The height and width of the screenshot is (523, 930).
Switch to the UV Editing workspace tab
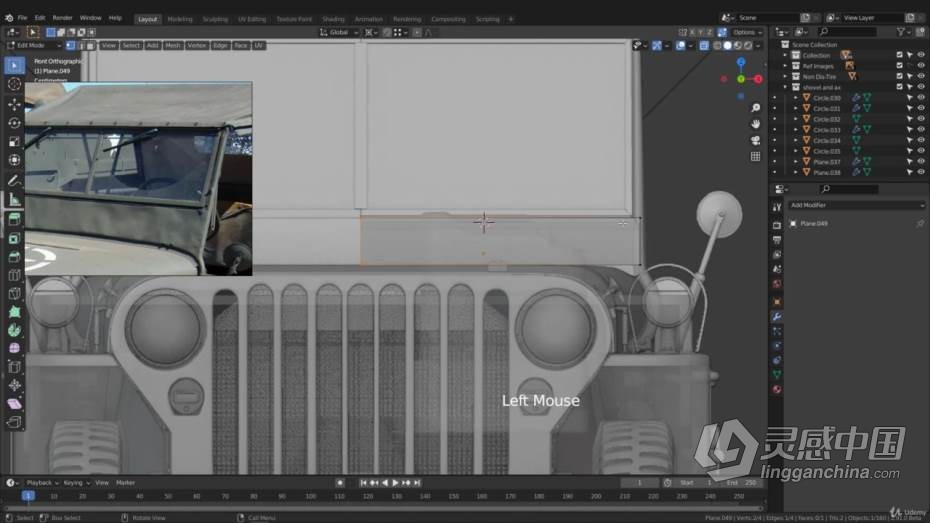tap(252, 19)
